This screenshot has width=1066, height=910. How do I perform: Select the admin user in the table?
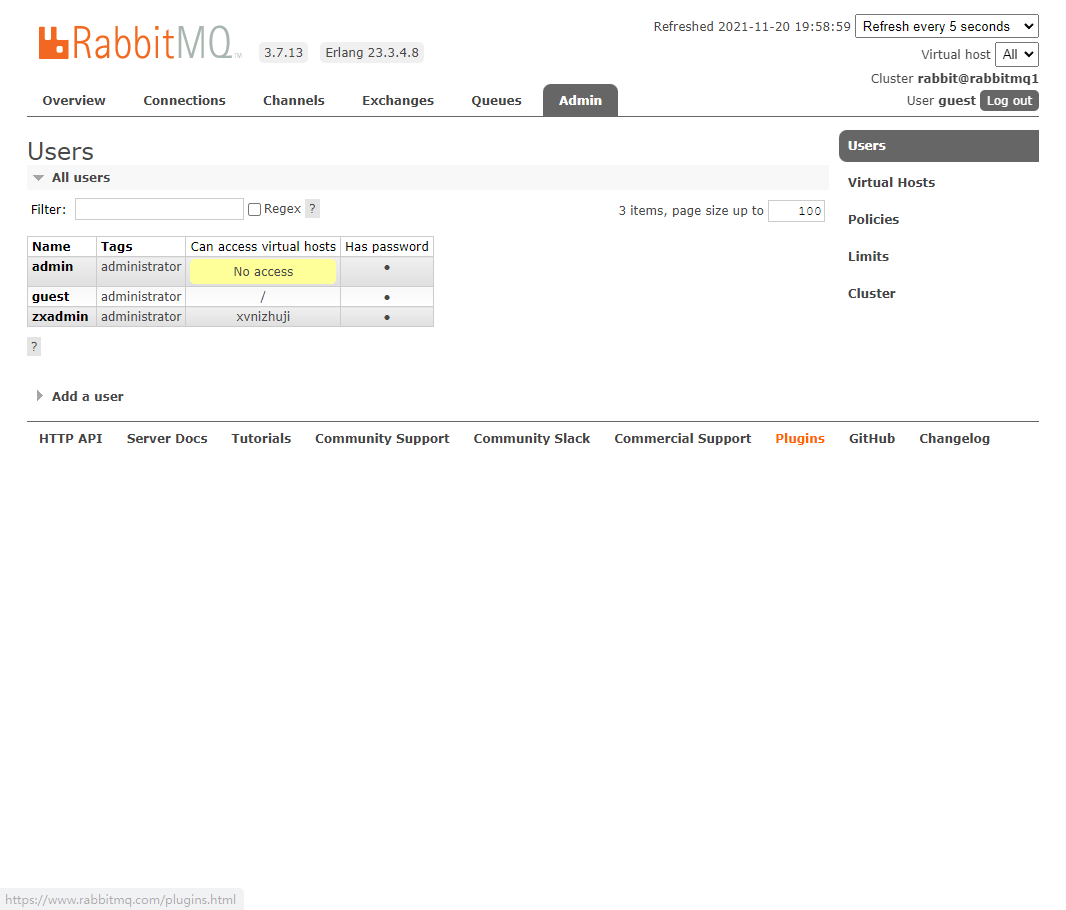tap(52, 267)
